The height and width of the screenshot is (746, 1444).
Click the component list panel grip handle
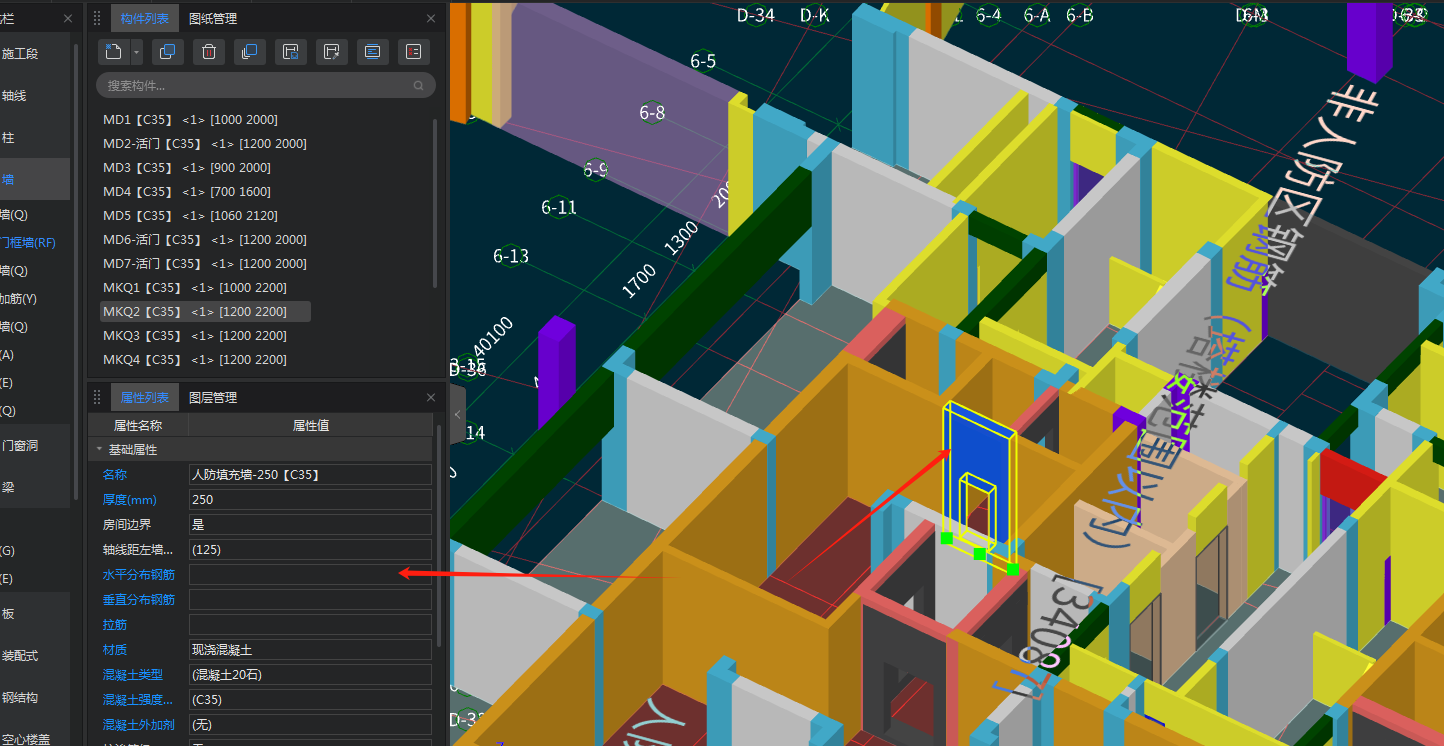coord(98,18)
